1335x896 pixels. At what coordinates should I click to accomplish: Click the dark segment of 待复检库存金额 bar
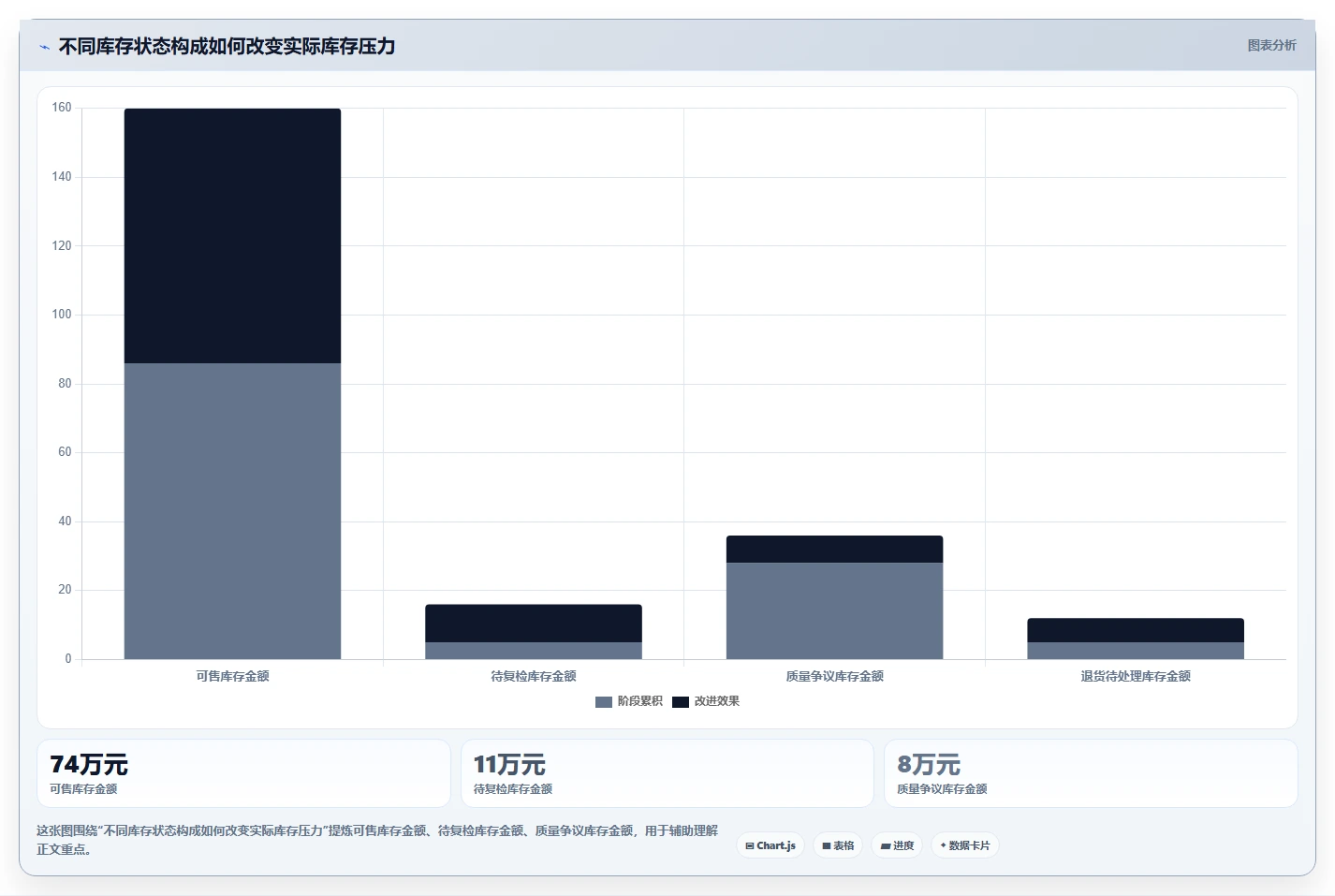(x=534, y=624)
